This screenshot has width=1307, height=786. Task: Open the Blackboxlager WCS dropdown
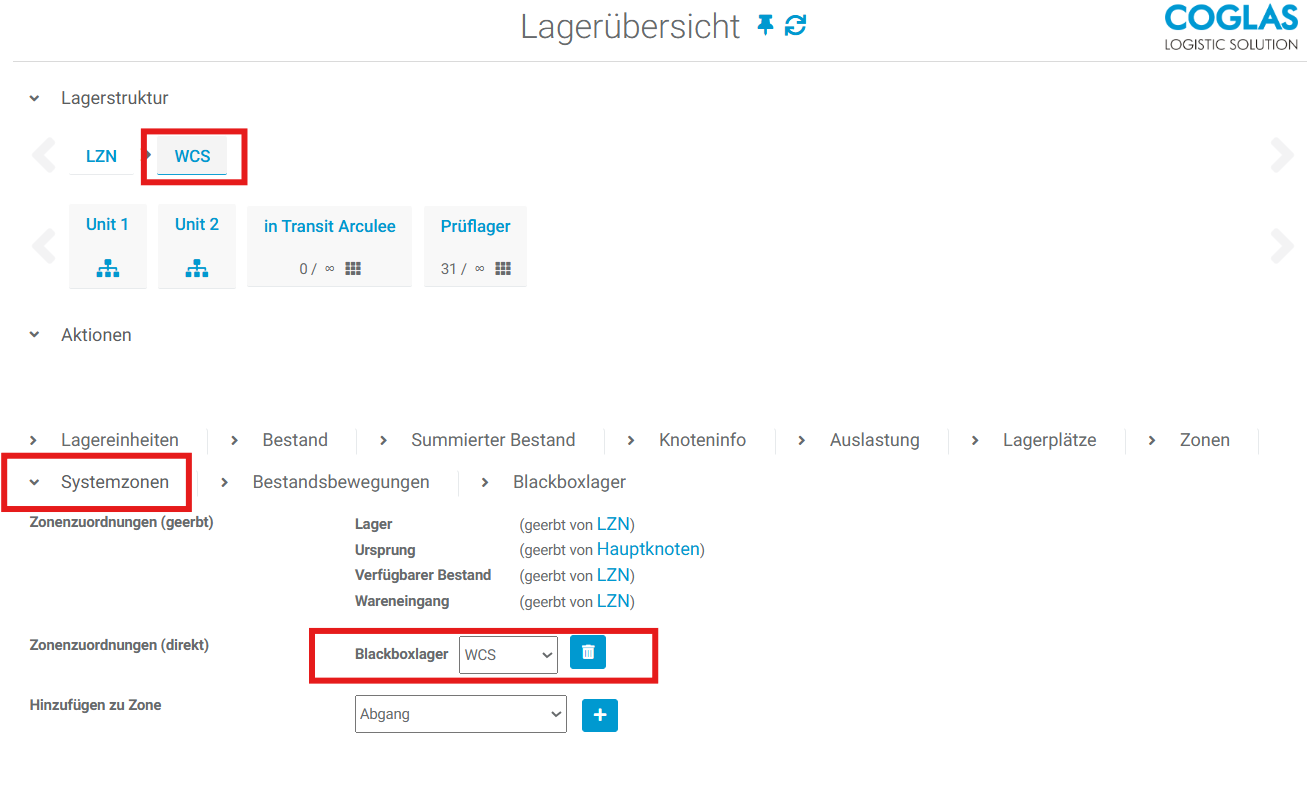coord(508,655)
